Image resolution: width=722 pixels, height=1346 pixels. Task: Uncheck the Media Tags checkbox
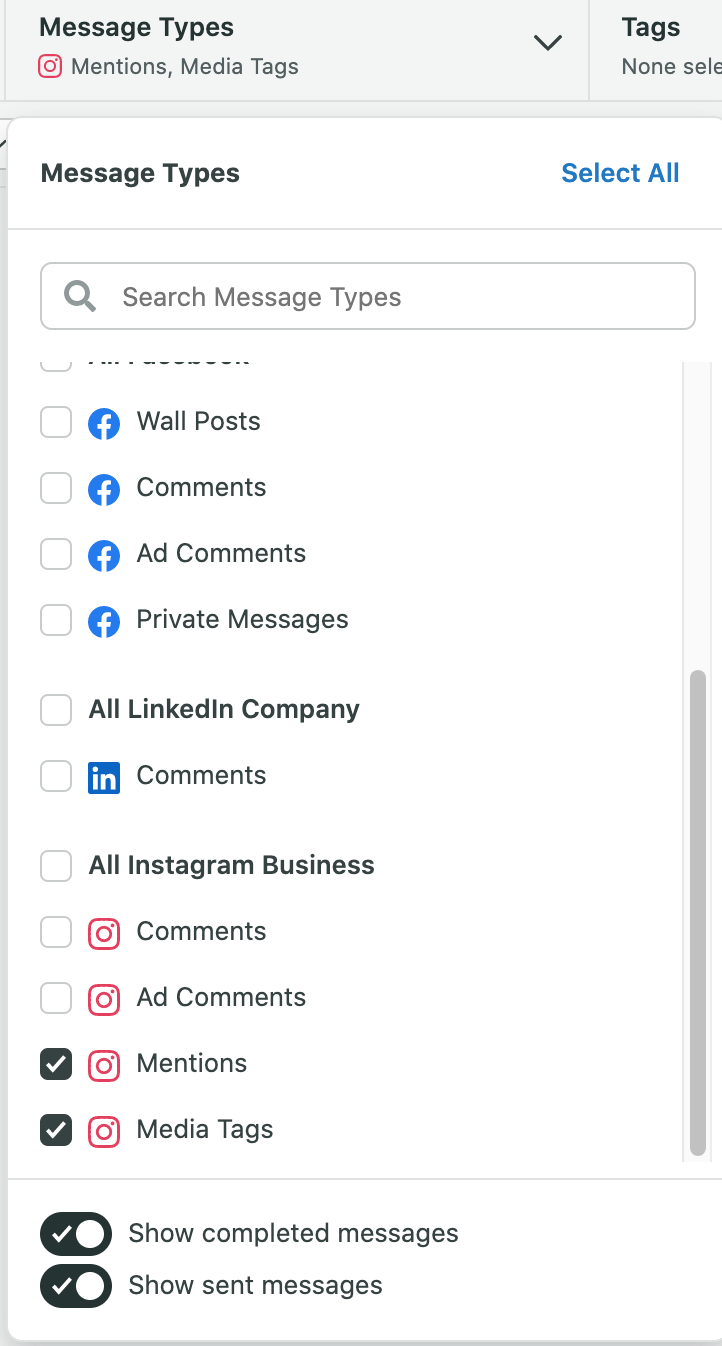tap(56, 1131)
